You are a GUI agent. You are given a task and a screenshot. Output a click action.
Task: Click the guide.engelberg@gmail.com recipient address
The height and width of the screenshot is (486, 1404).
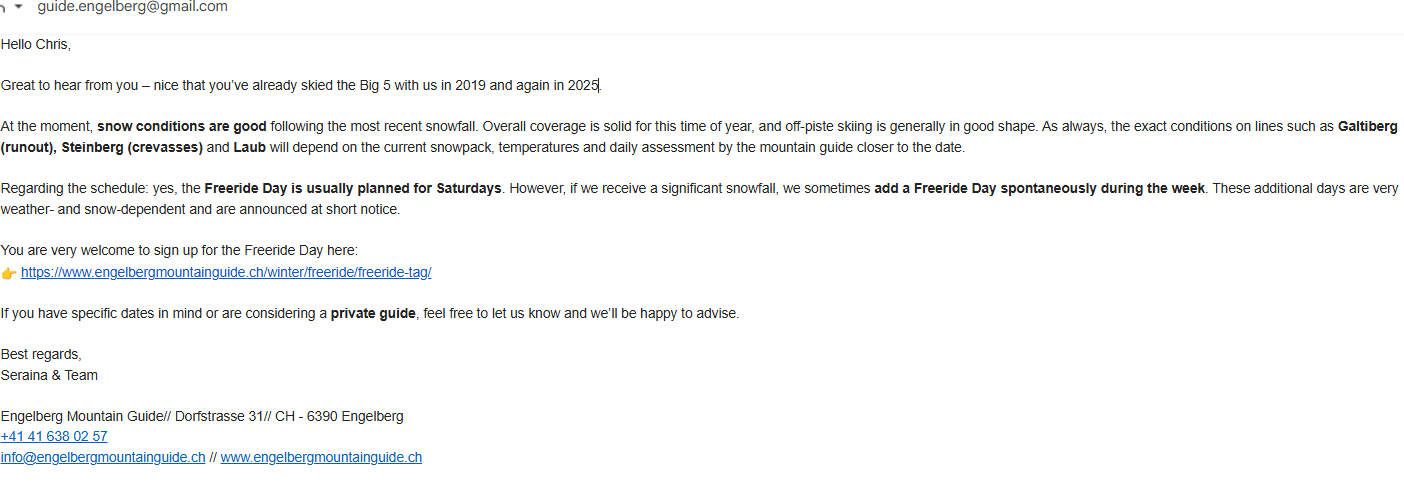132,7
